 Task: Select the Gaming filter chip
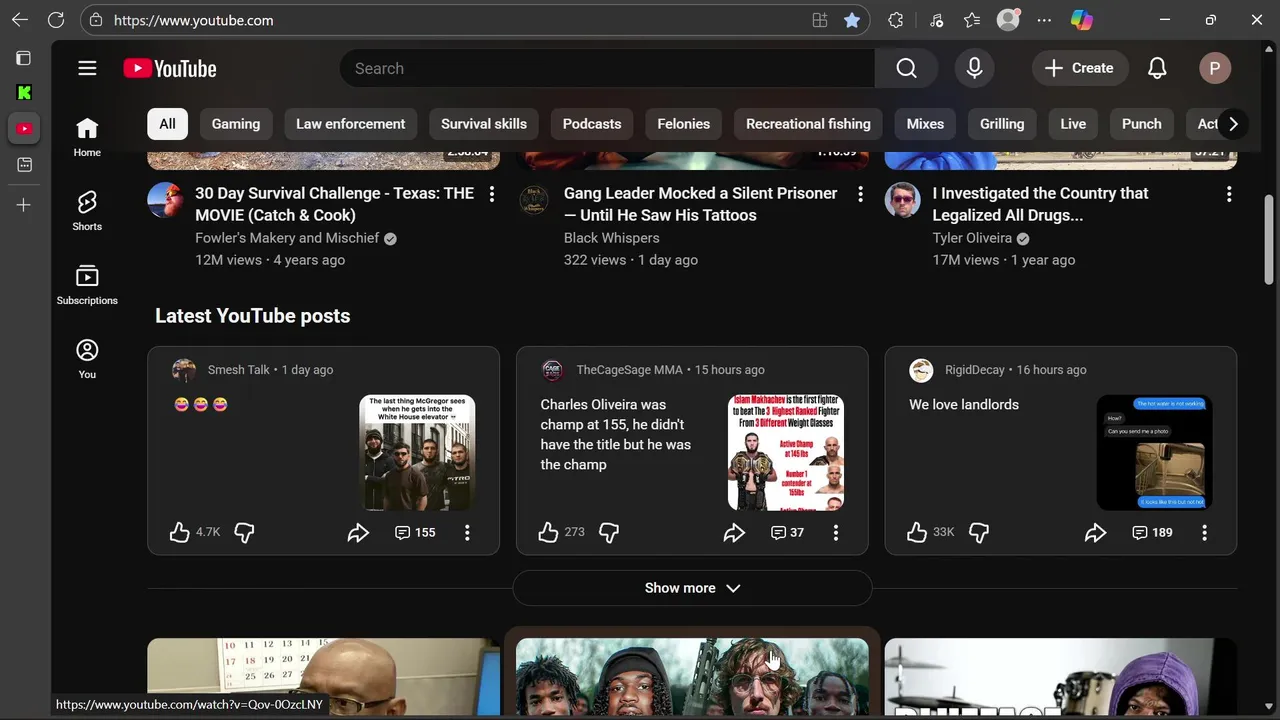(x=236, y=124)
